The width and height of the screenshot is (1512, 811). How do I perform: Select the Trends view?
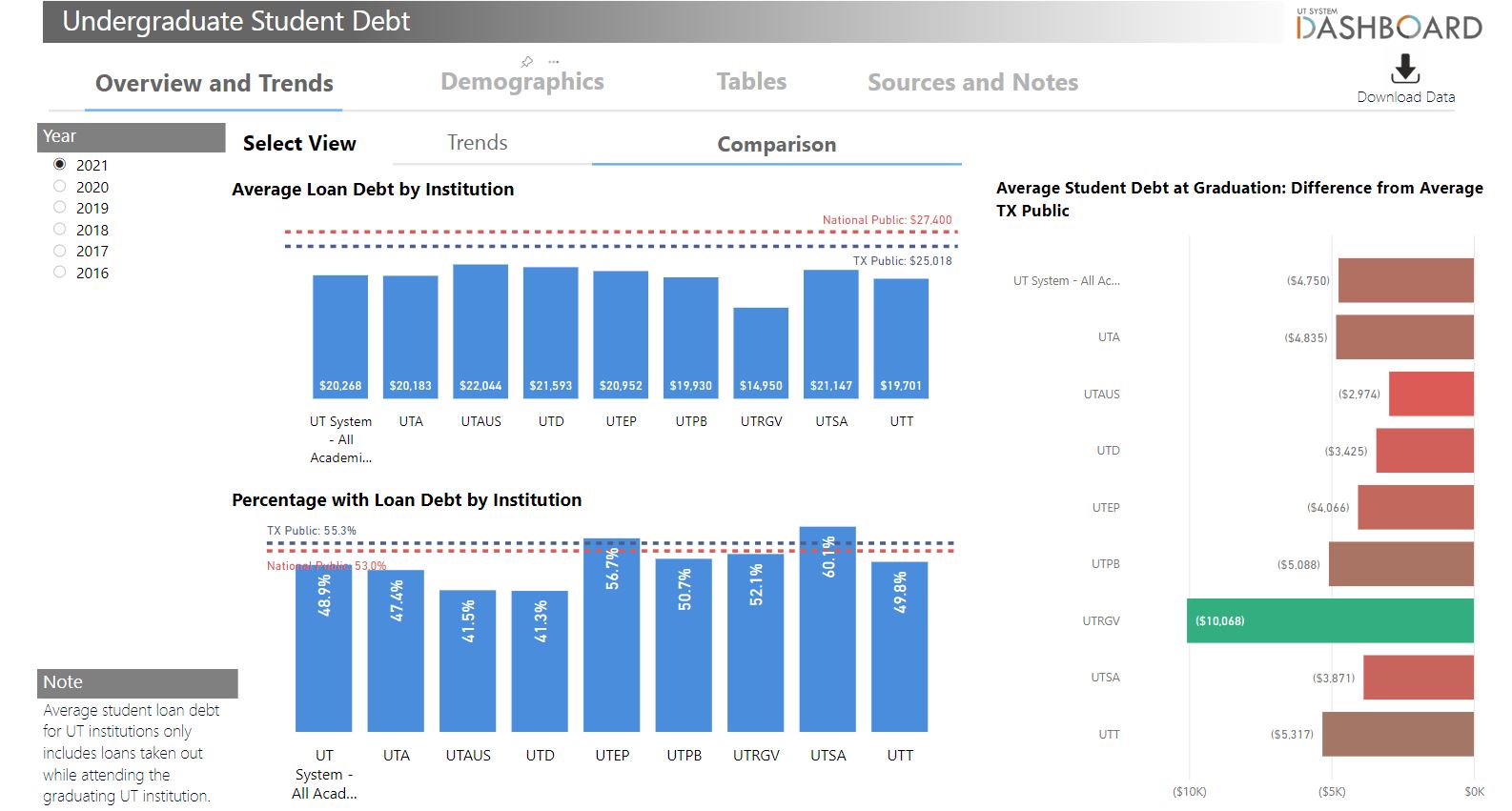pyautogui.click(x=478, y=143)
